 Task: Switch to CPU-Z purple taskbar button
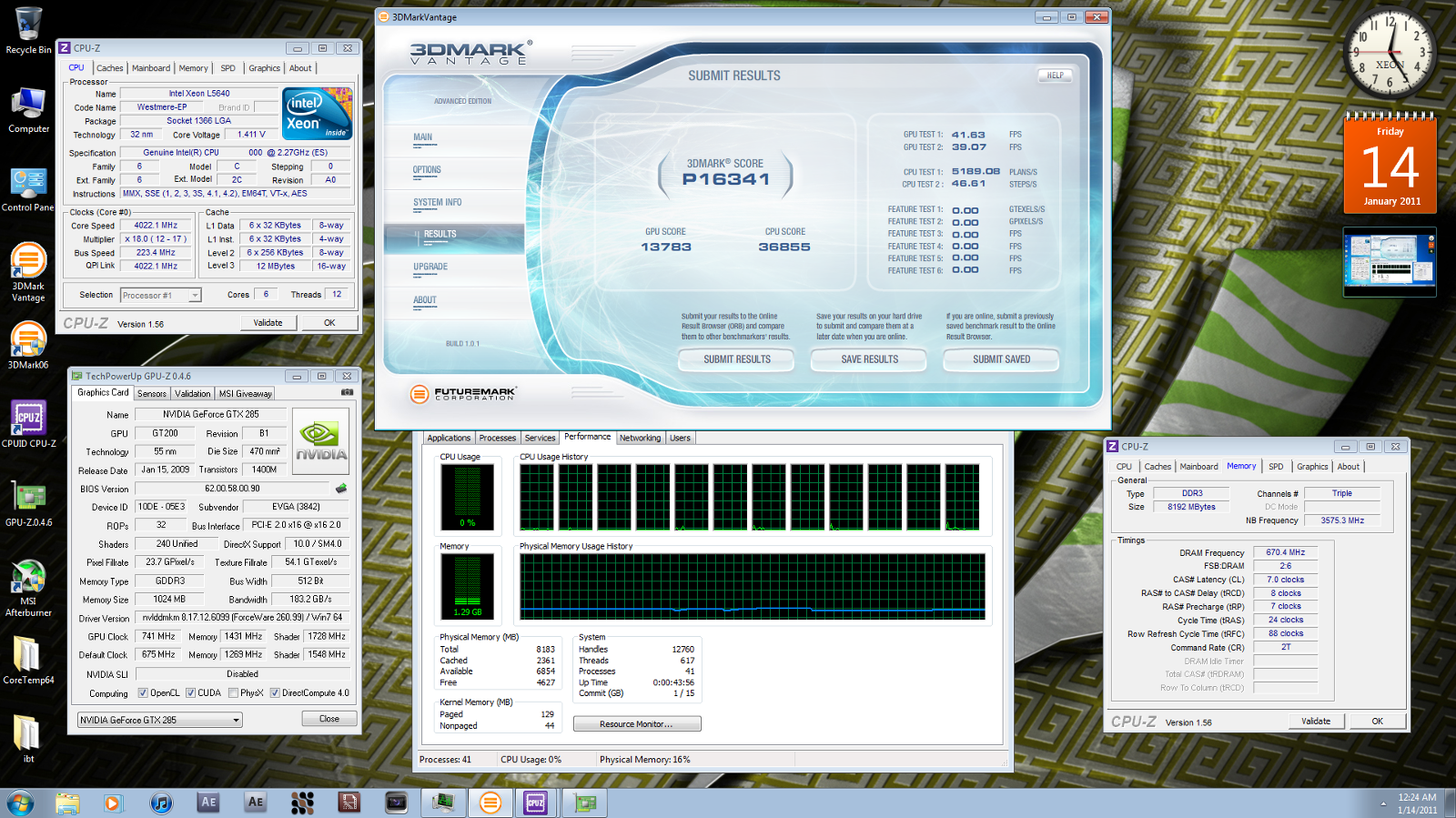click(536, 803)
